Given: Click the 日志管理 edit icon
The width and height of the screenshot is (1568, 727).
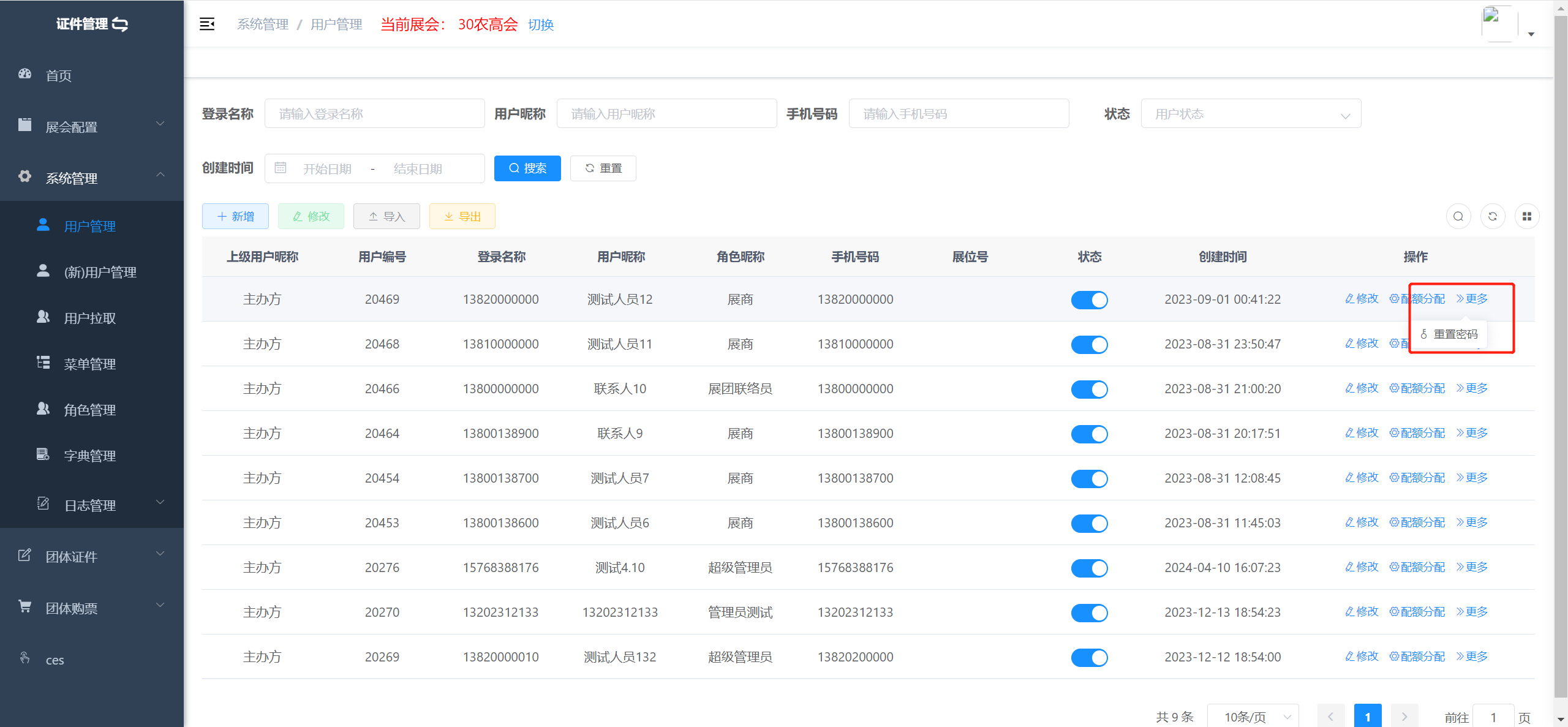Looking at the screenshot, I should point(43,503).
